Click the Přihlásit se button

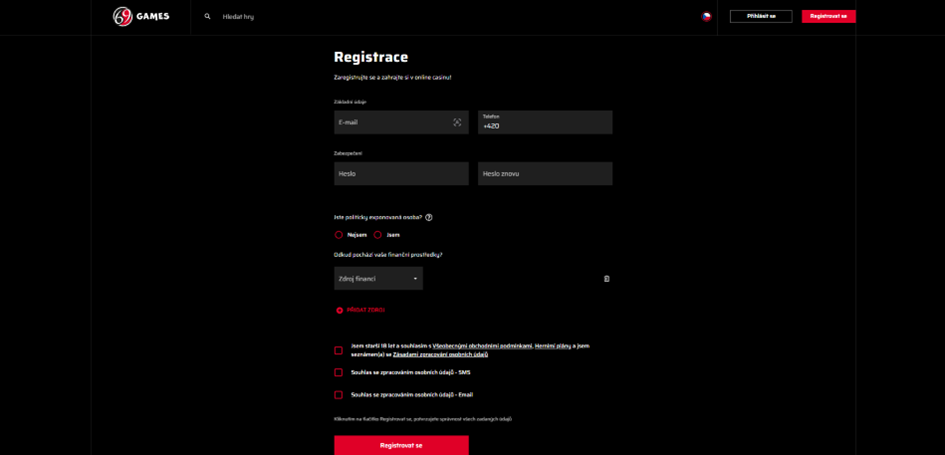[761, 16]
